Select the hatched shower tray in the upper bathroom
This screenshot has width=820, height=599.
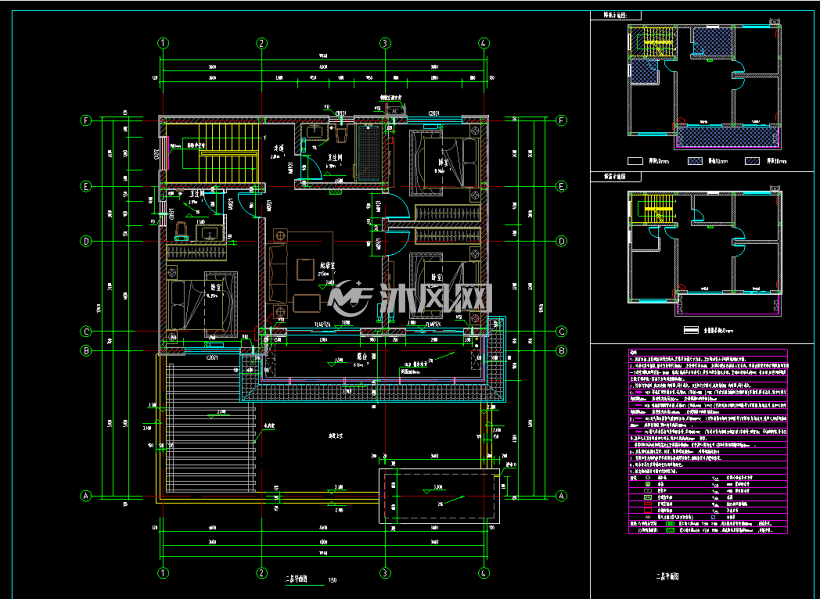[x=370, y=153]
